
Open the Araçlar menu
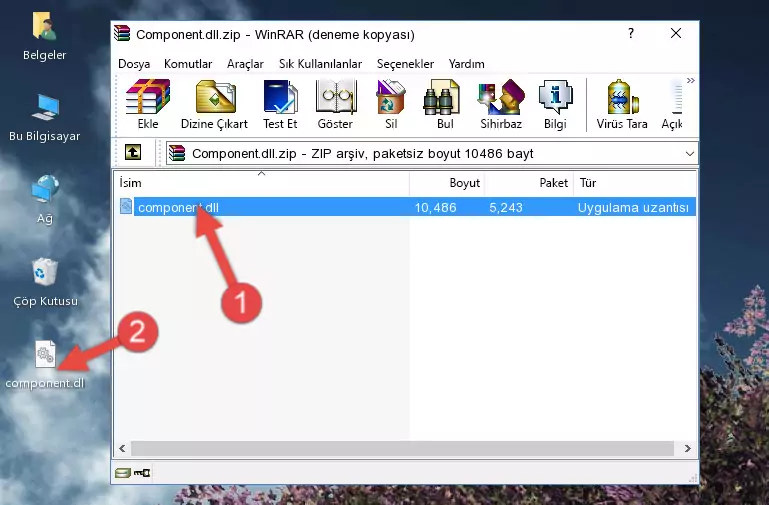click(245, 64)
